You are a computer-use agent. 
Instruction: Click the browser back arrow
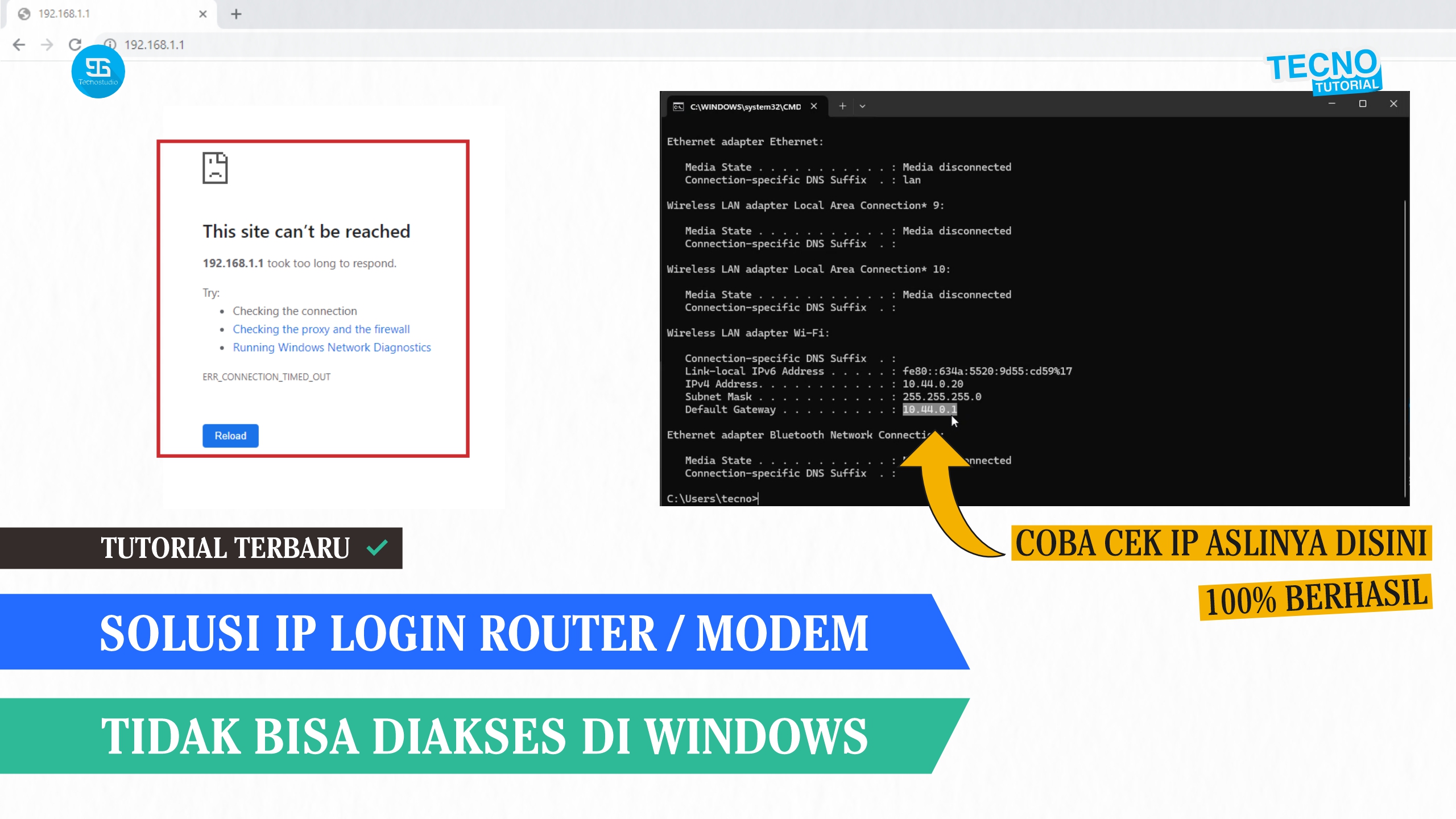coord(19,44)
